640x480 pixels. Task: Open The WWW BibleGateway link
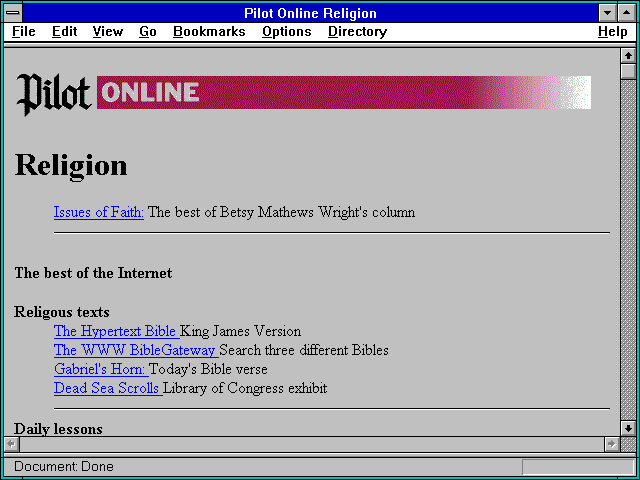pos(136,350)
